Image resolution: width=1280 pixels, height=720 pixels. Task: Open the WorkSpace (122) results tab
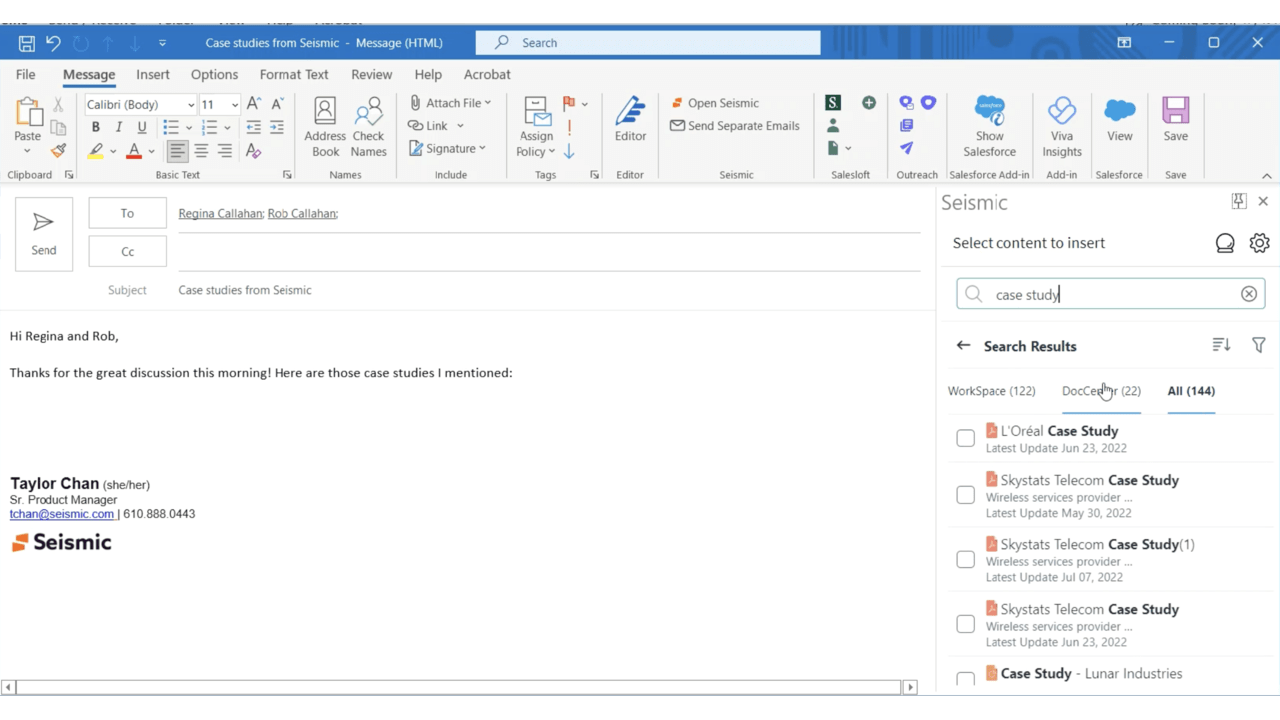click(991, 391)
